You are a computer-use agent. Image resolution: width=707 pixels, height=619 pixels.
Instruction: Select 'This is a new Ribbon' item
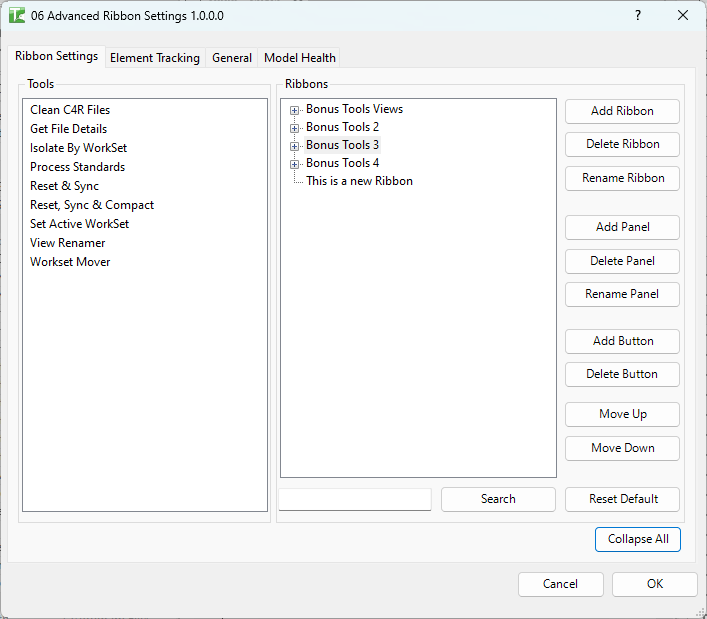359,181
